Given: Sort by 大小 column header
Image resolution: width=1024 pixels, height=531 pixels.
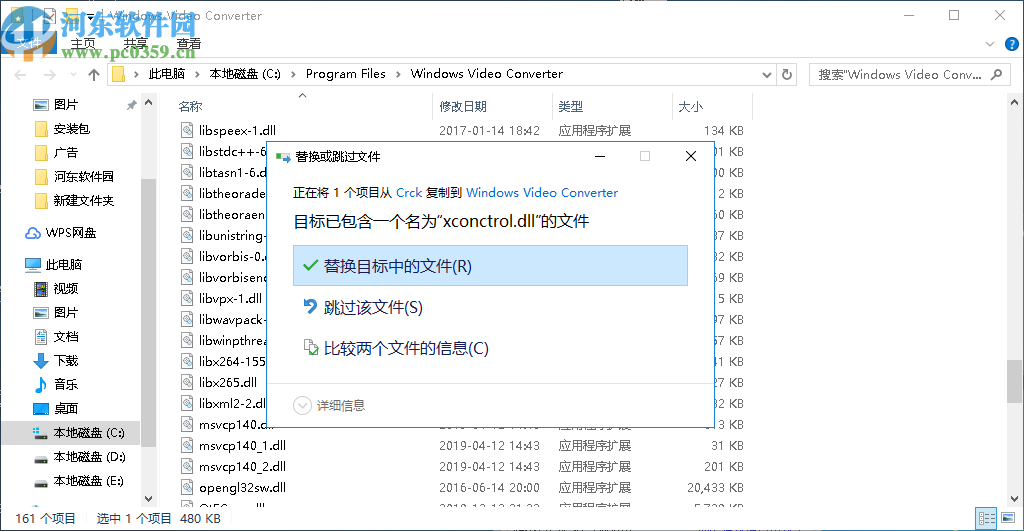Looking at the screenshot, I should coord(691,106).
